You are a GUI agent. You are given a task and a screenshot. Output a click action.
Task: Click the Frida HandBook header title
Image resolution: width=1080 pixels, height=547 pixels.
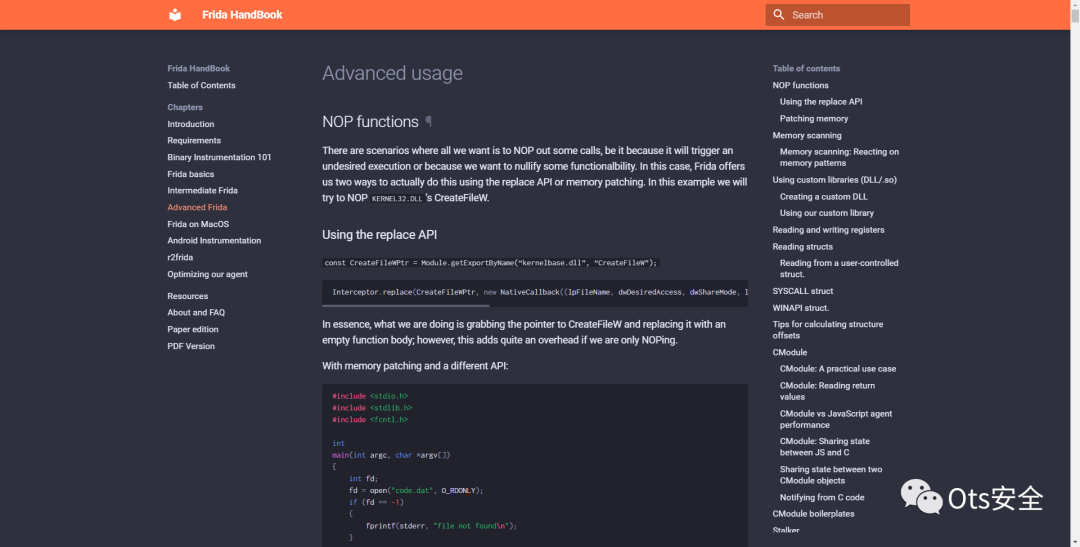click(x=242, y=15)
